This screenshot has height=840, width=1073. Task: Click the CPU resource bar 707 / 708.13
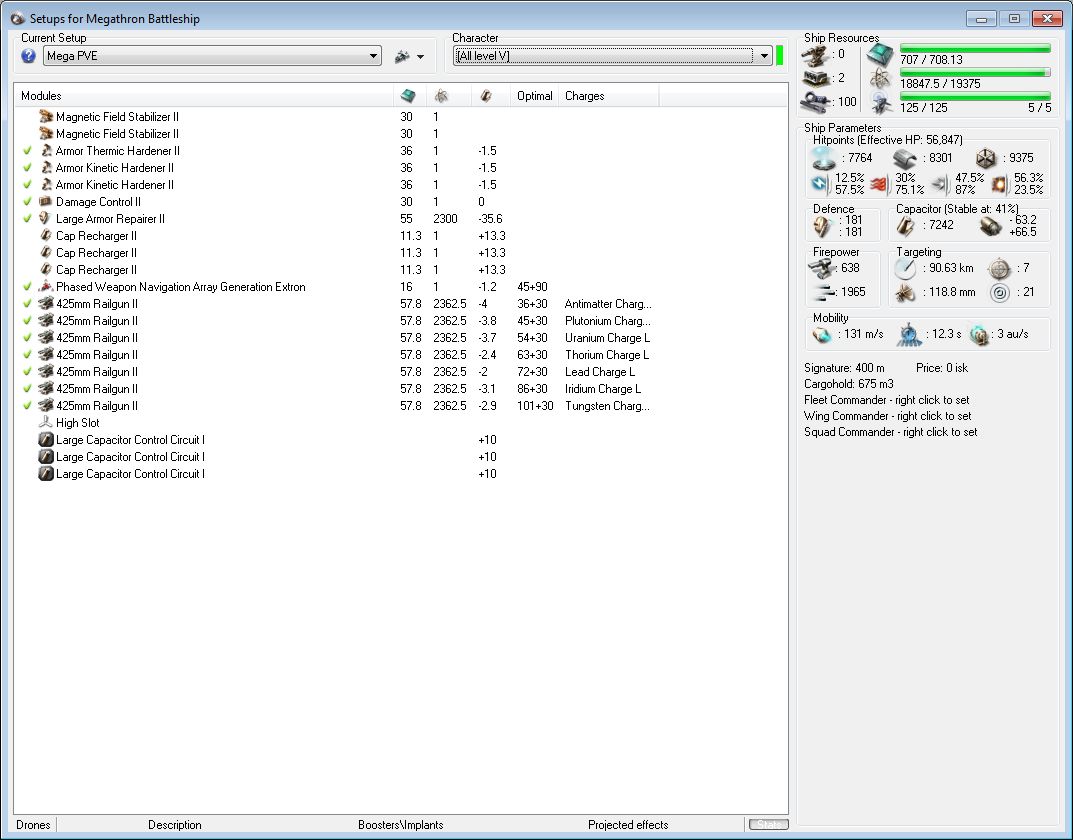[975, 49]
